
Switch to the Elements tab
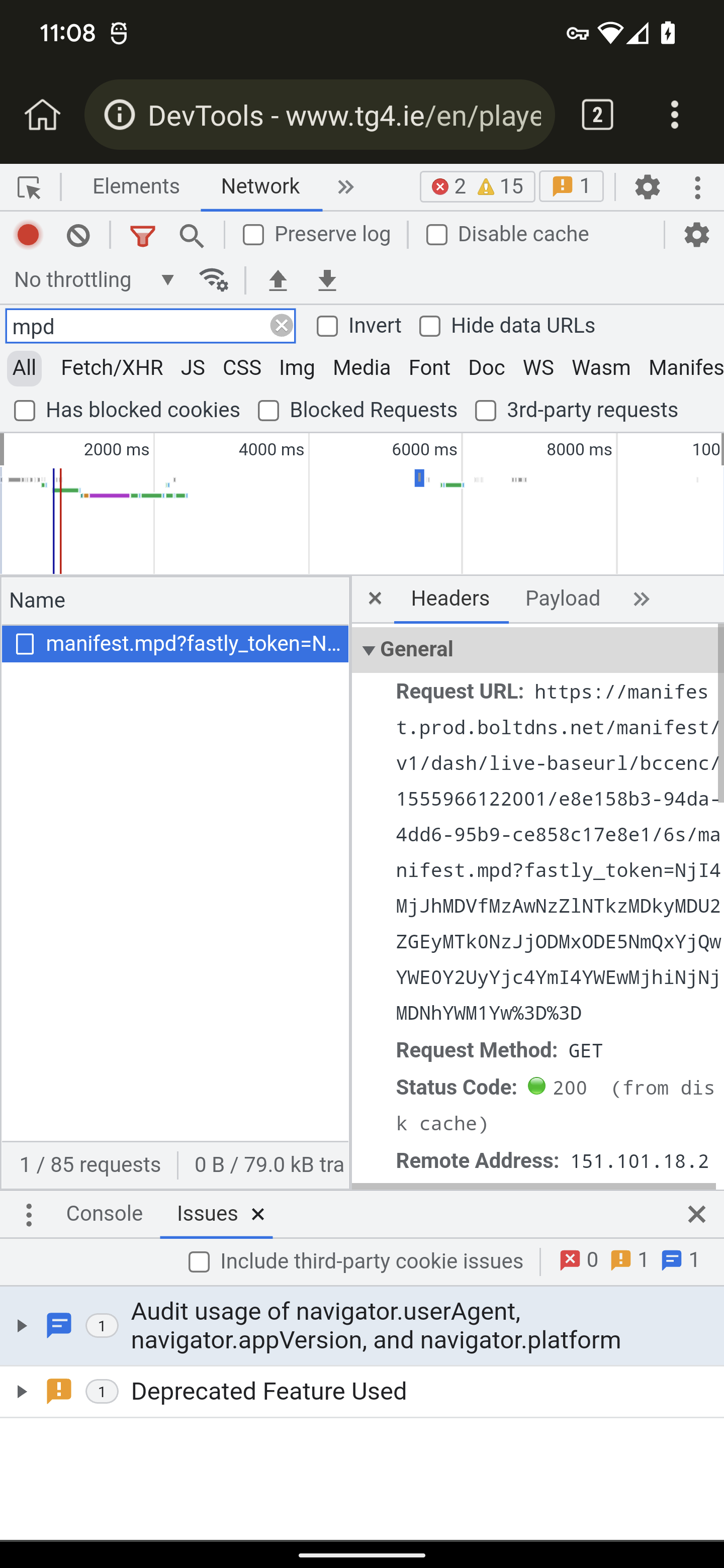pos(136,186)
